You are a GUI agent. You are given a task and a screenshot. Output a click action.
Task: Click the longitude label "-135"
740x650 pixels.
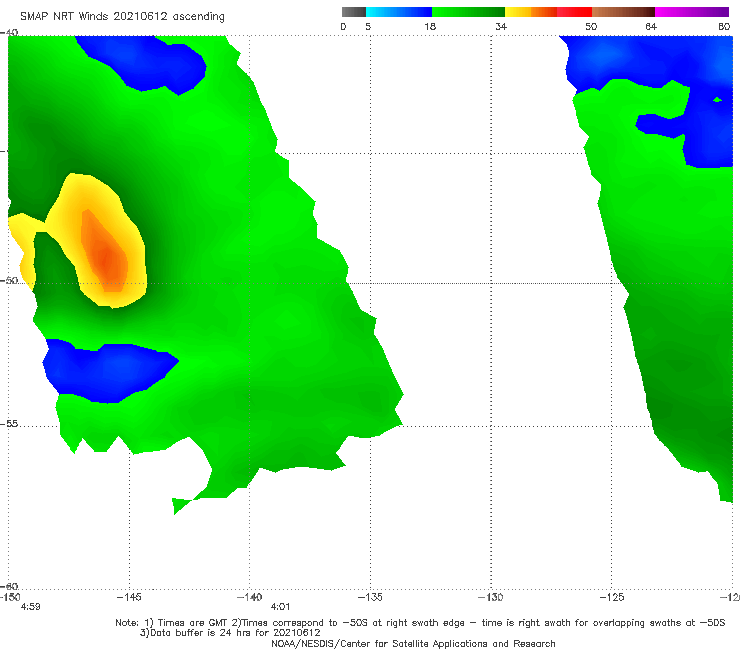tap(370, 597)
